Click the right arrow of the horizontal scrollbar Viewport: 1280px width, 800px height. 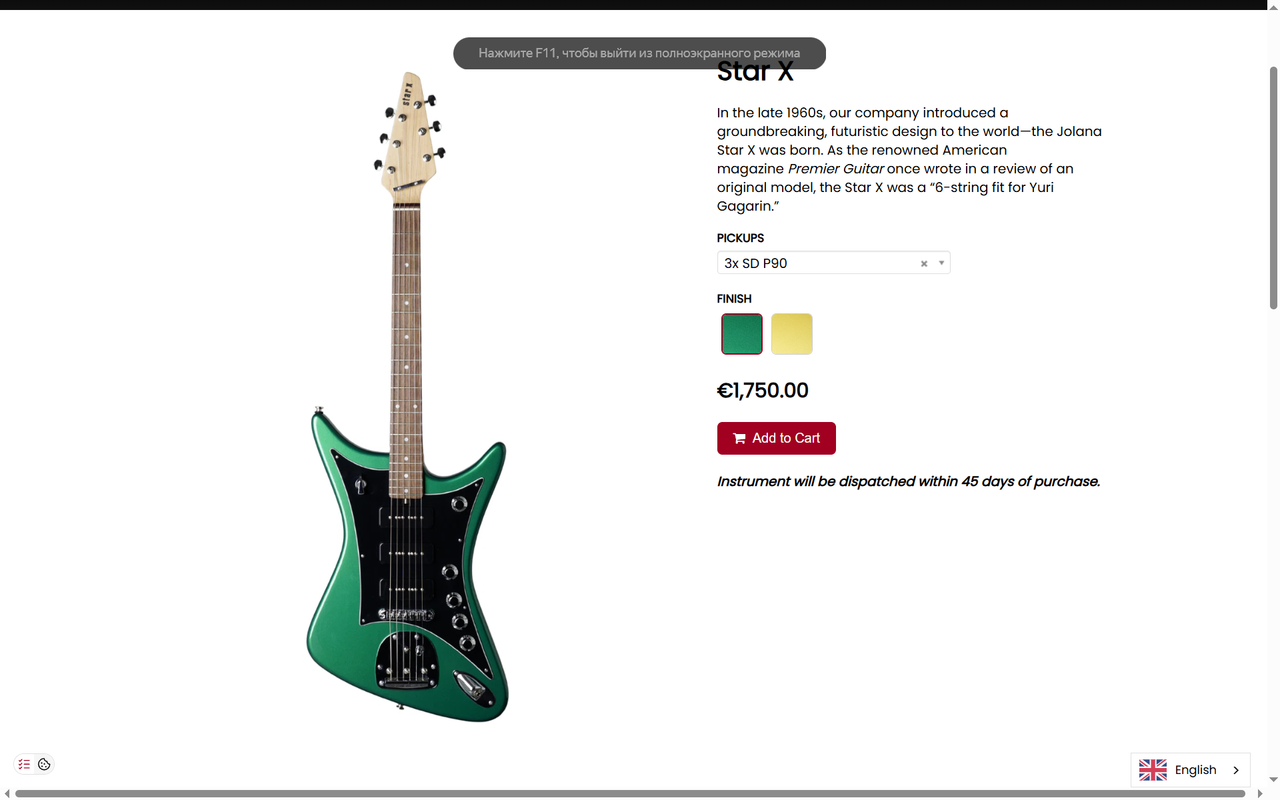pos(1258,794)
